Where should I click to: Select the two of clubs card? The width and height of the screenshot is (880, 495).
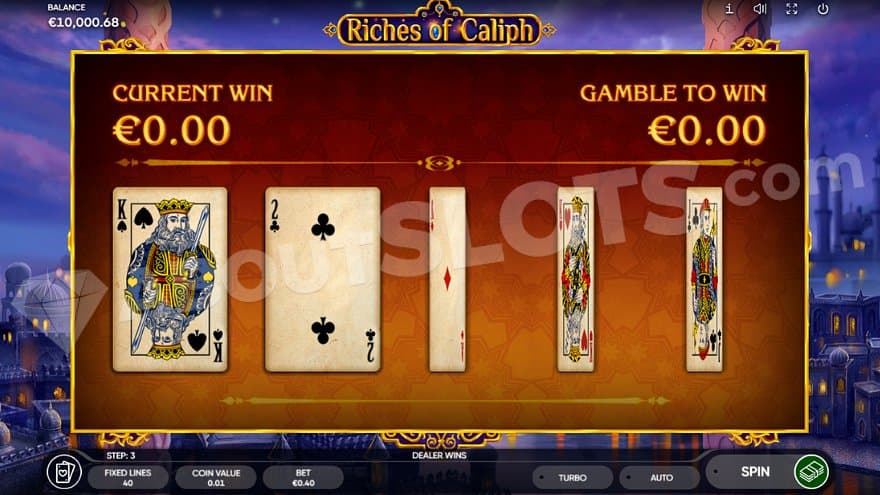[323, 279]
